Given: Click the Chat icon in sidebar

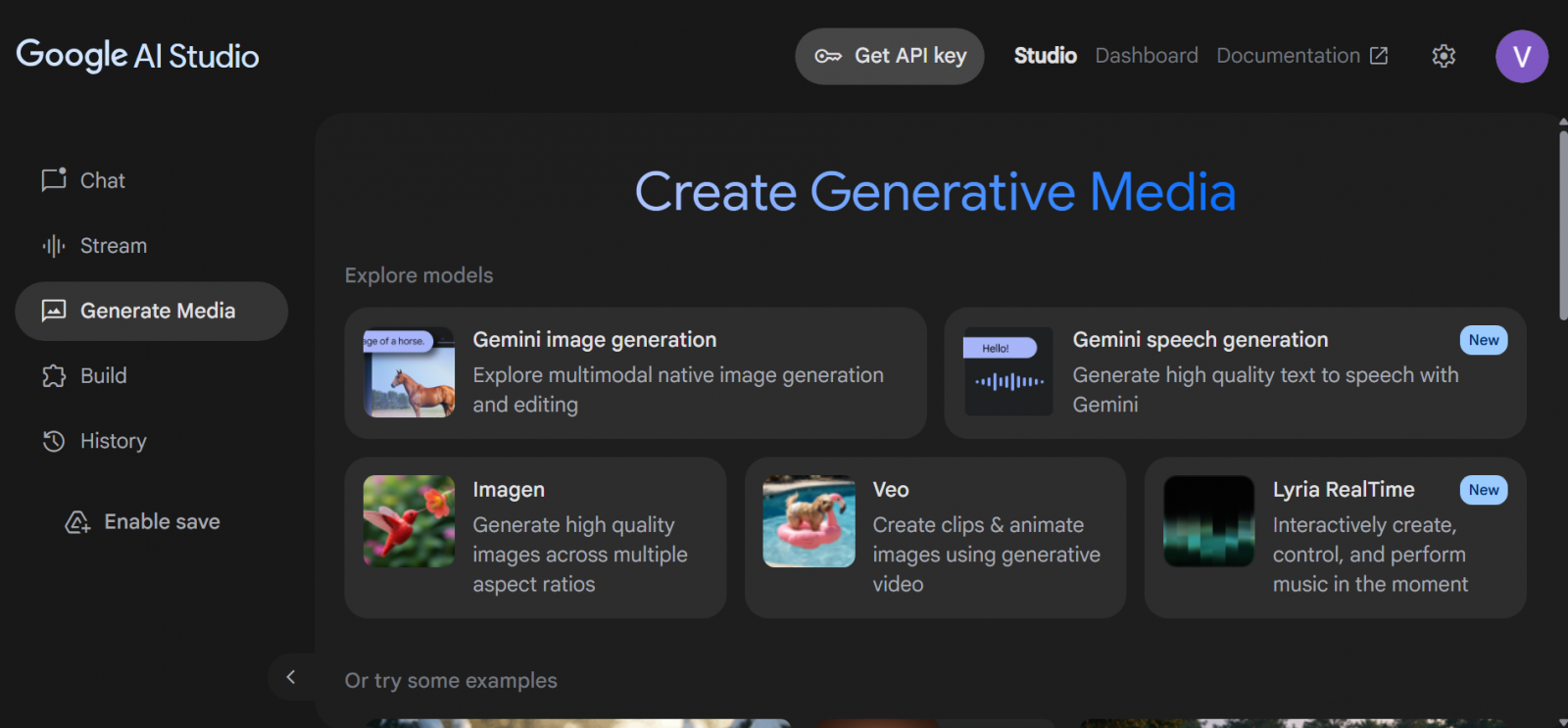Looking at the screenshot, I should tap(54, 180).
